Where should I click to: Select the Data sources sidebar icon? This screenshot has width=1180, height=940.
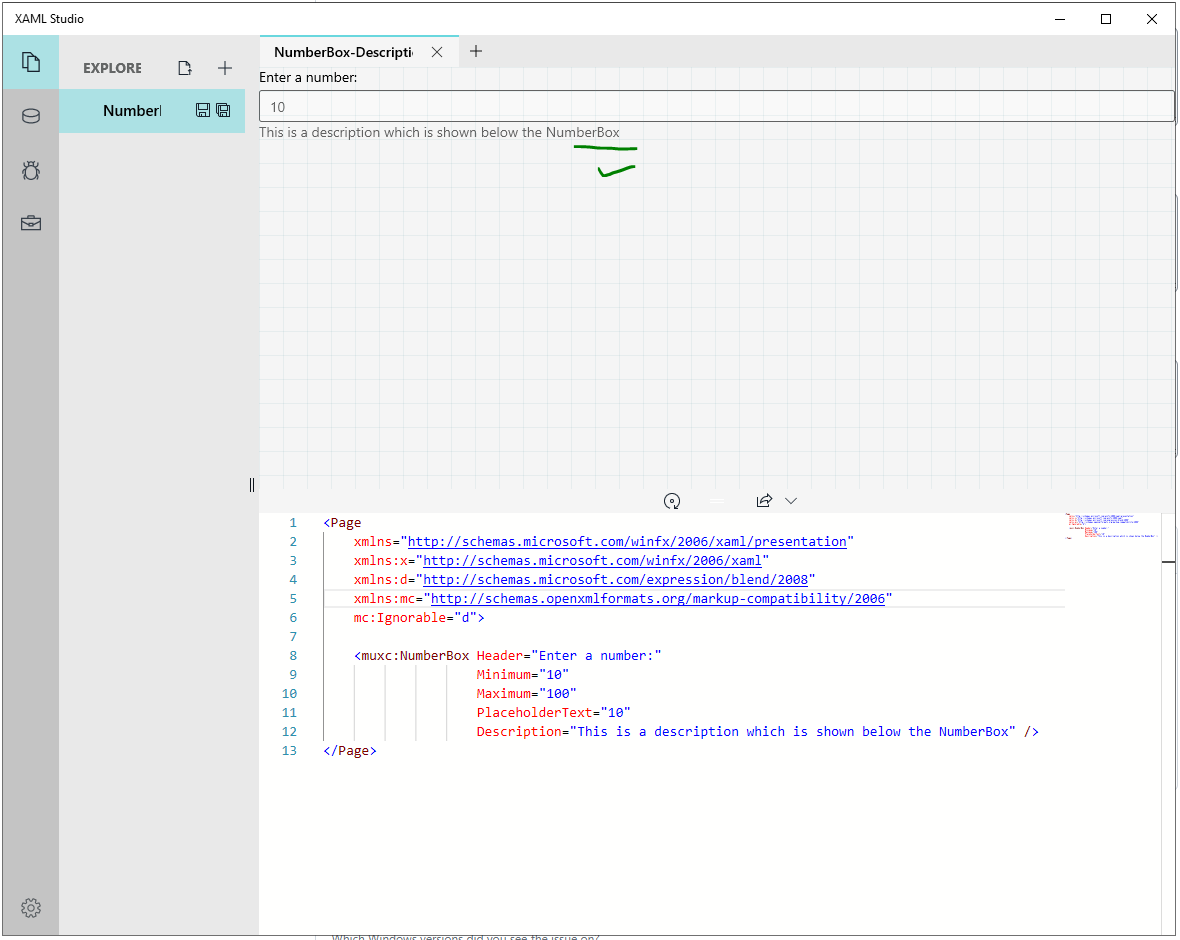point(31,115)
